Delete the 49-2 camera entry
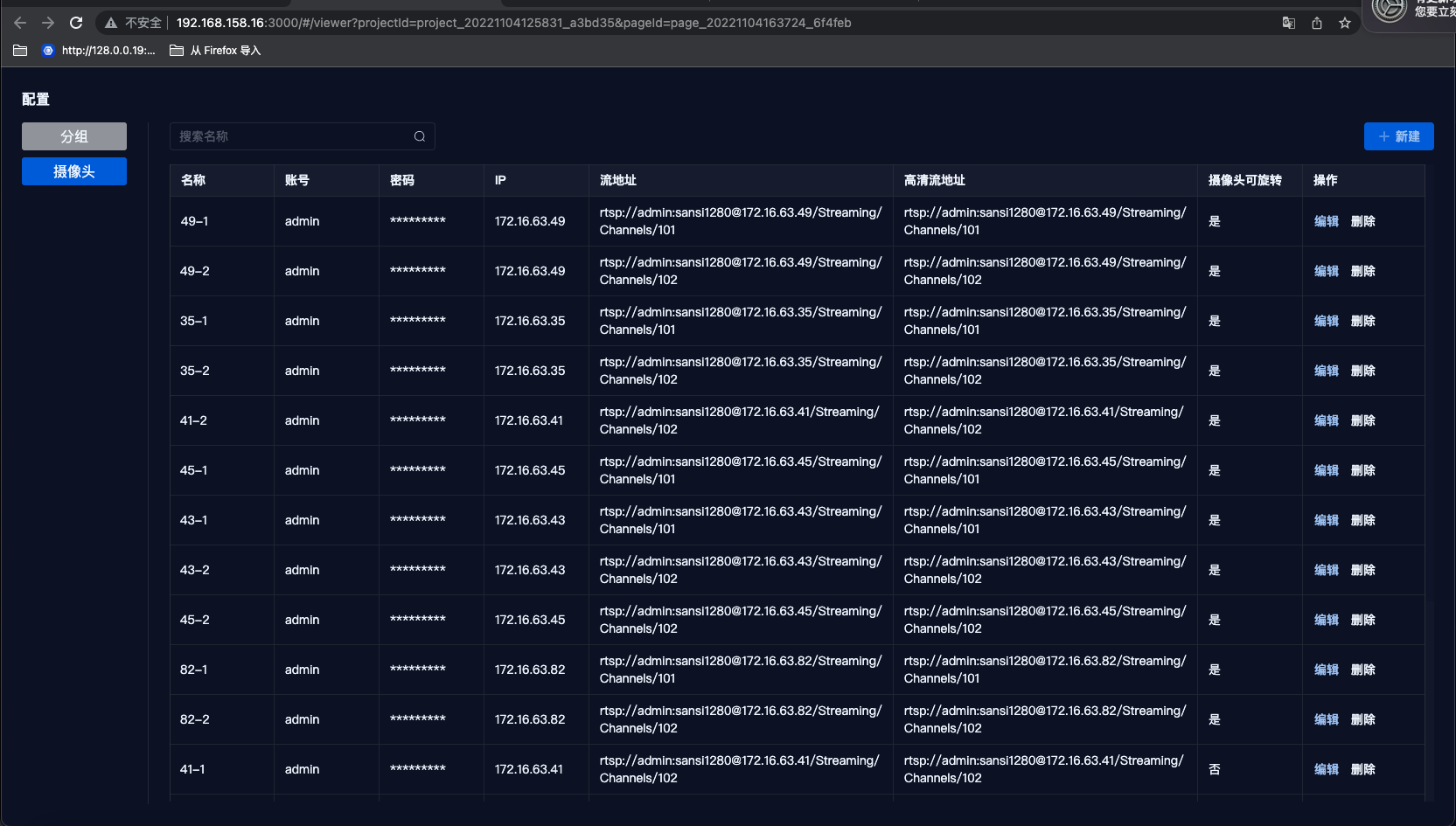This screenshot has height=826, width=1456. 1363,271
